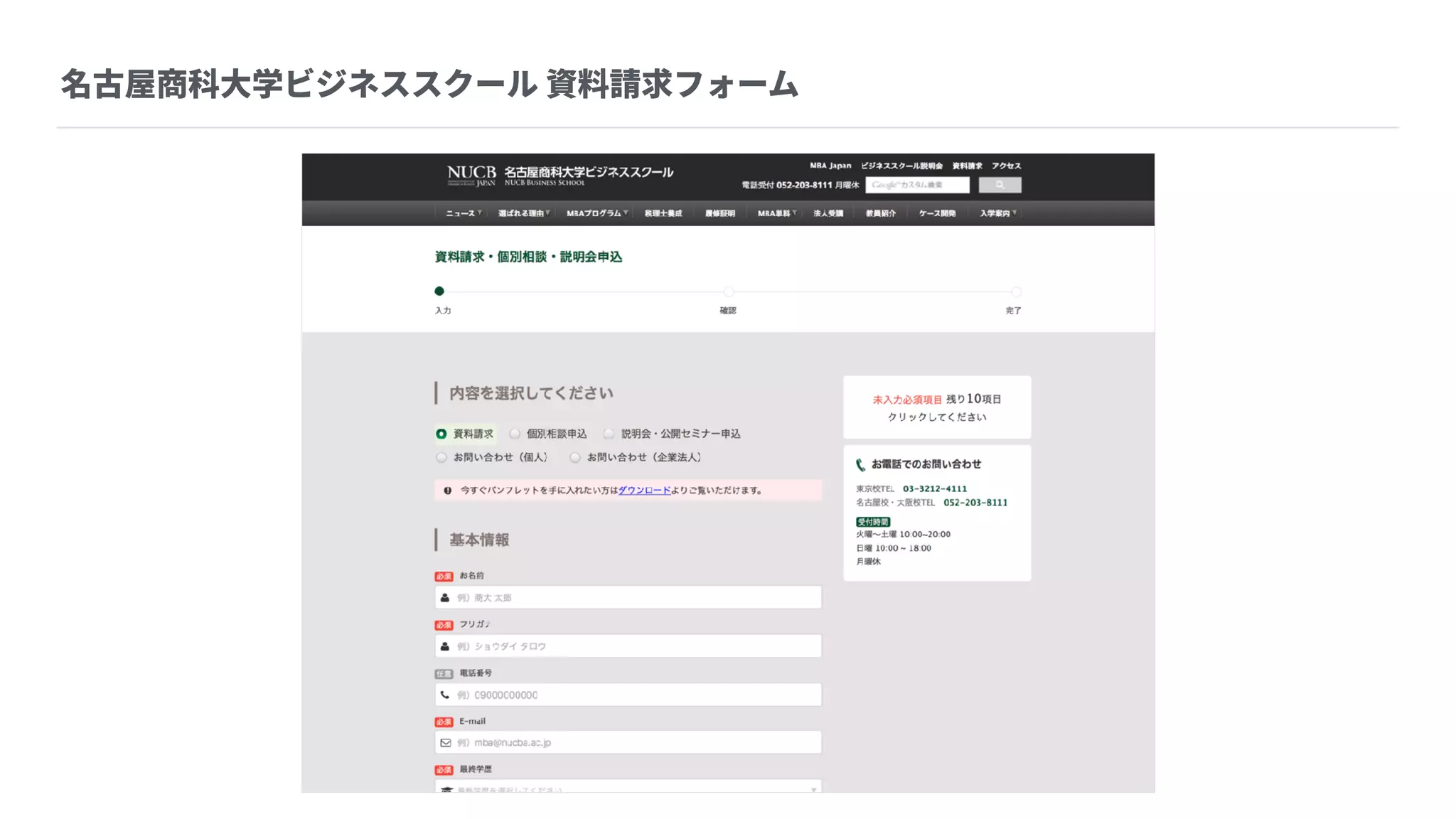
Task: Expand the 選ばれる理由 dropdown menu
Action: click(x=524, y=213)
